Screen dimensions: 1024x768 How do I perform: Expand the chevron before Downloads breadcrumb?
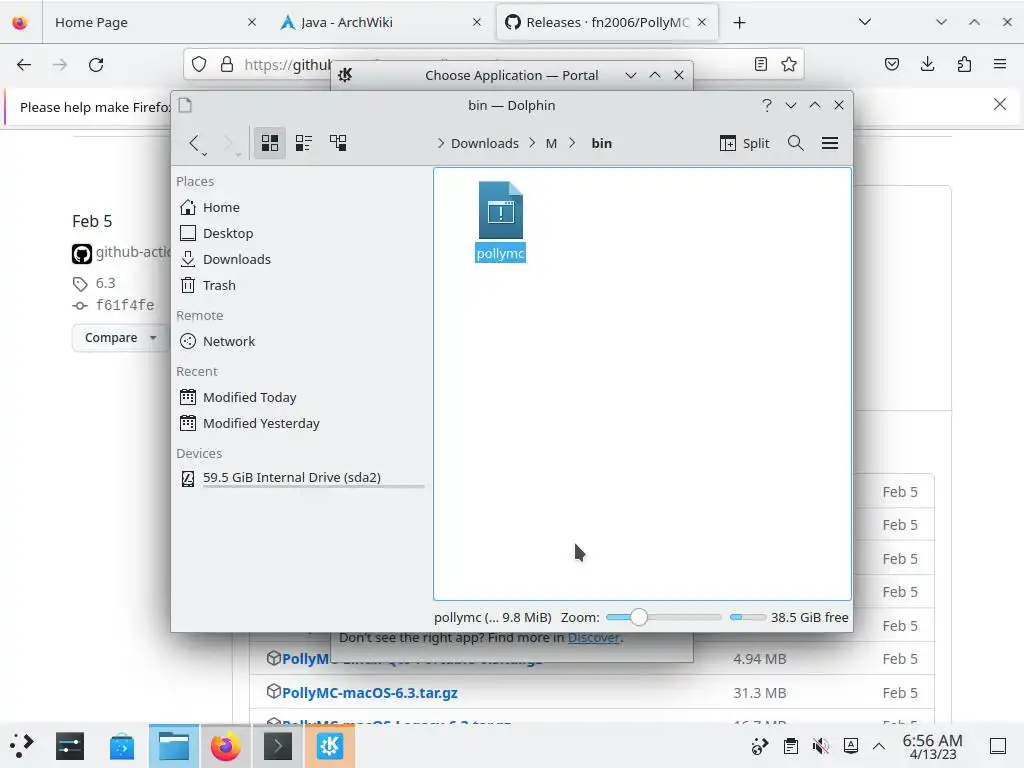point(441,143)
